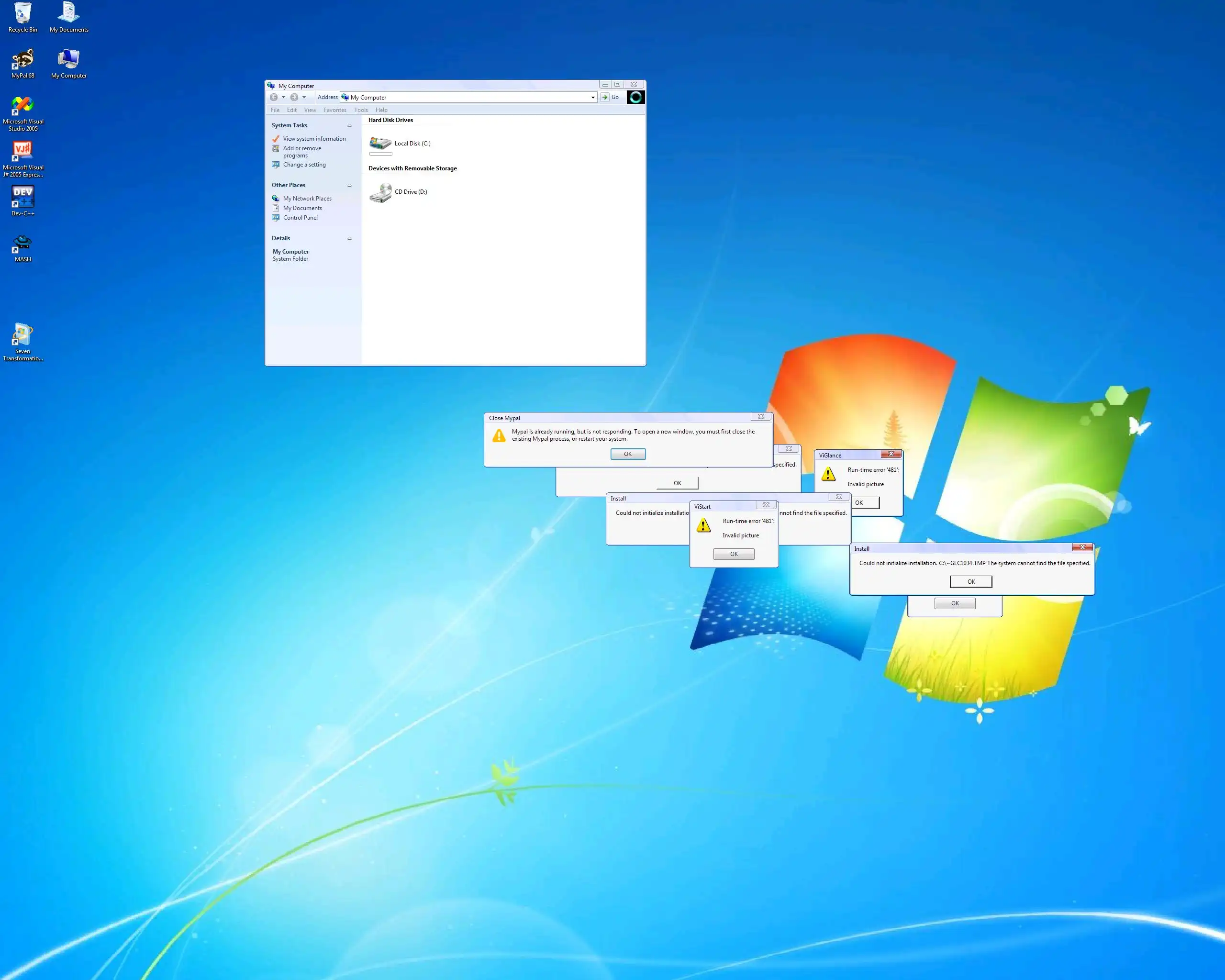This screenshot has height=980, width=1225.
Task: Open the Control Panel link
Action: 300,218
